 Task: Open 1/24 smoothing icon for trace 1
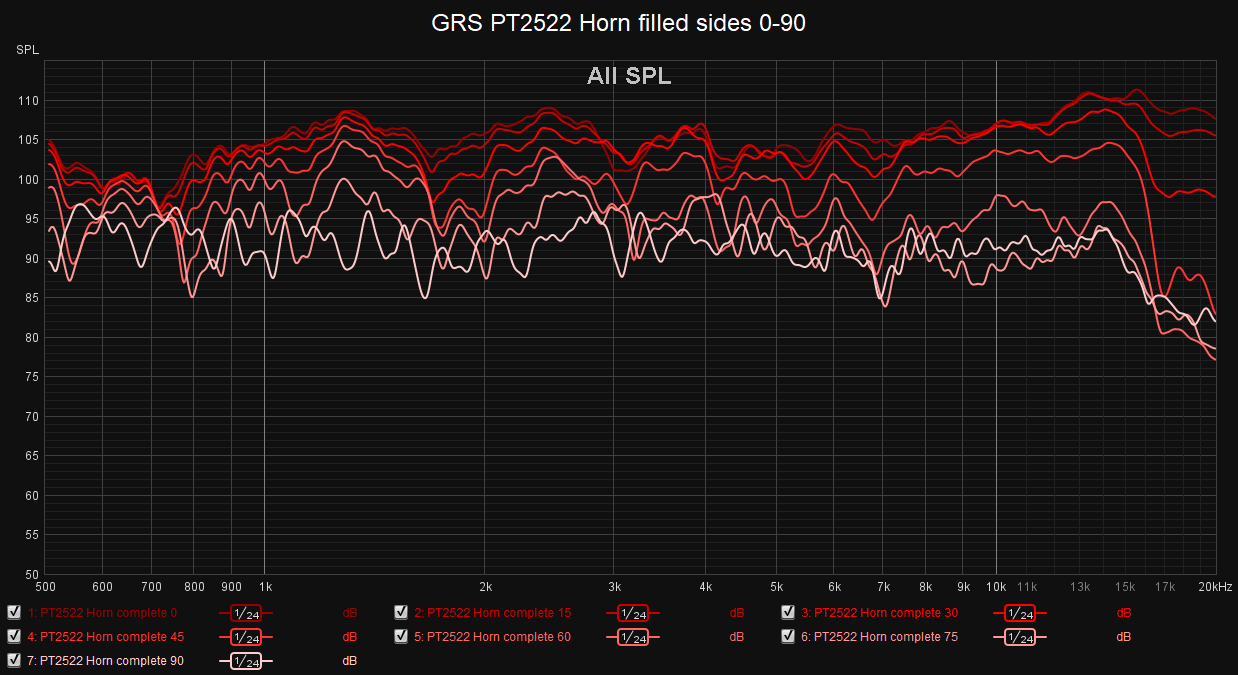point(246,613)
